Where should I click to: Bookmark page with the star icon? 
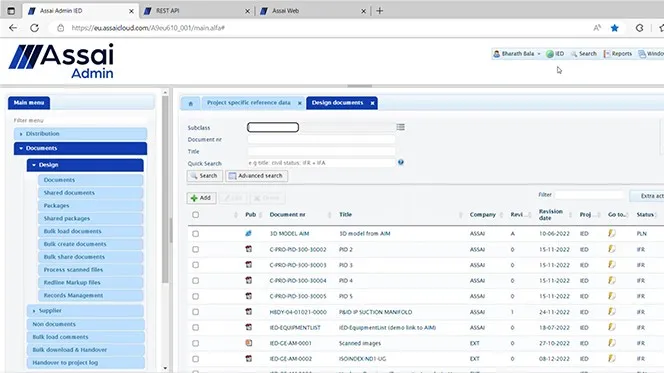pos(614,28)
